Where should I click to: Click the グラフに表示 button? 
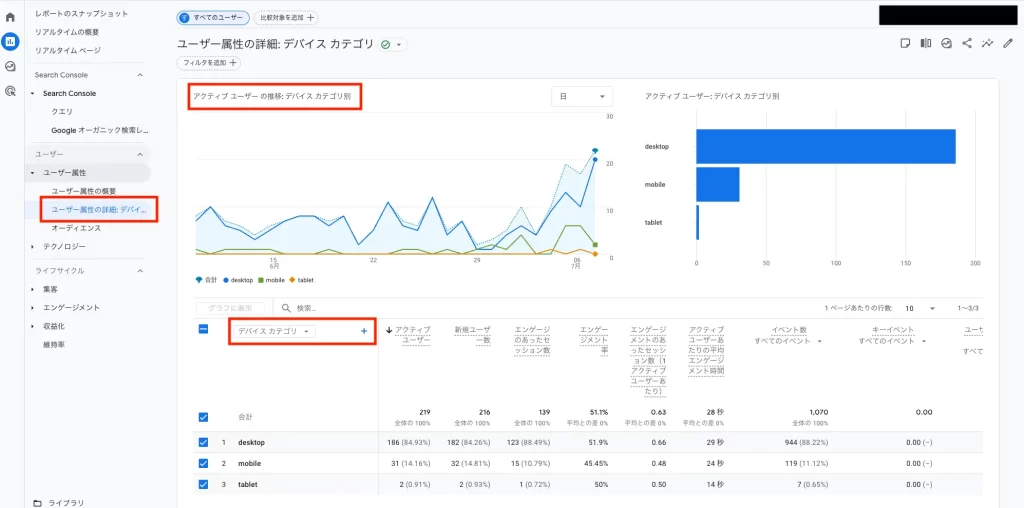pyautogui.click(x=229, y=308)
